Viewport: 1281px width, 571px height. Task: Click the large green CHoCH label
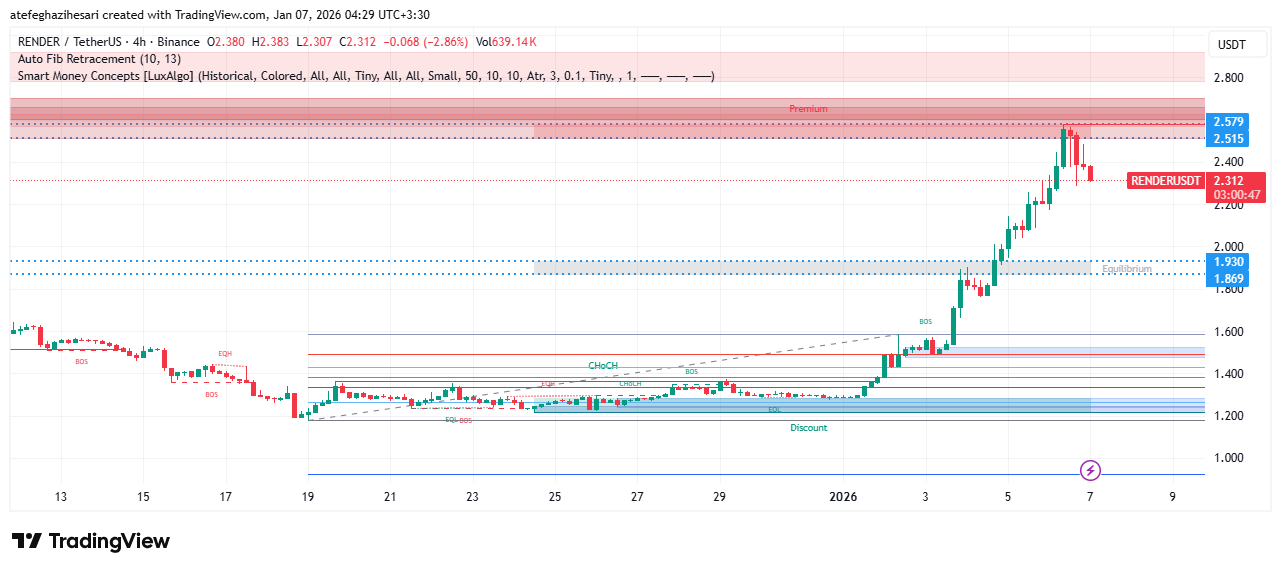point(602,366)
